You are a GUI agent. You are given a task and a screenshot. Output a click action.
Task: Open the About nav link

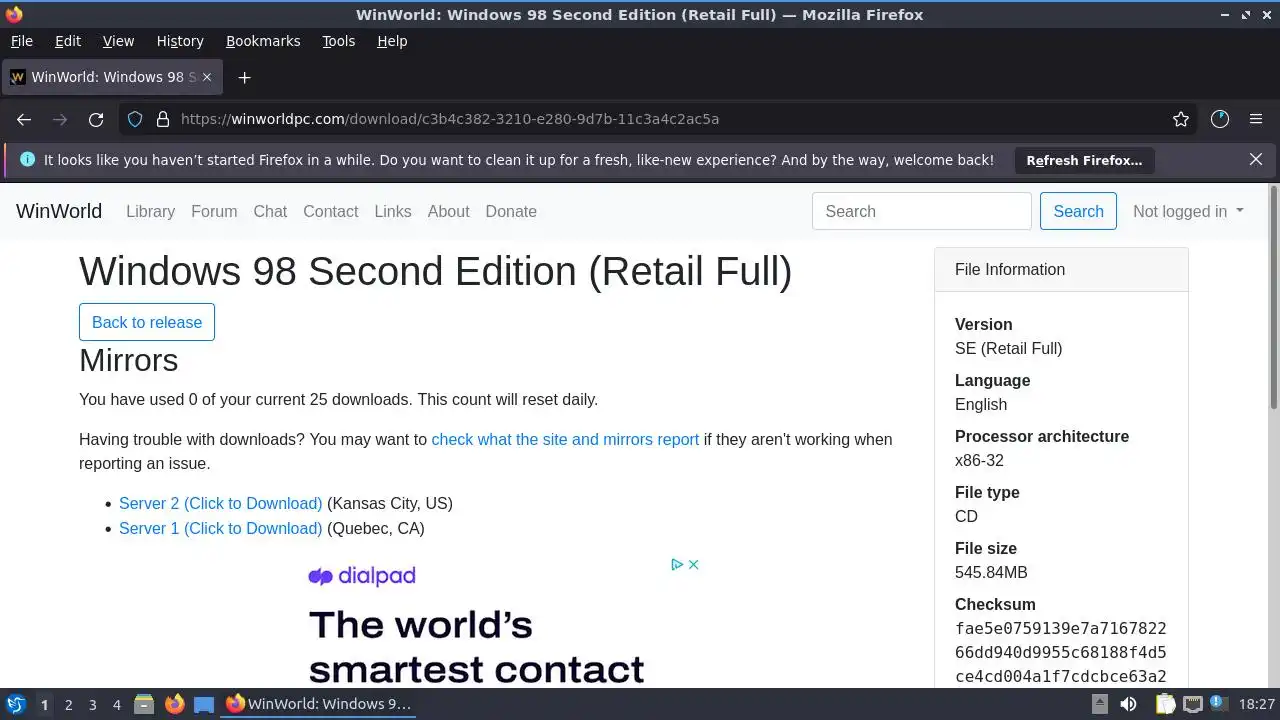[448, 211]
